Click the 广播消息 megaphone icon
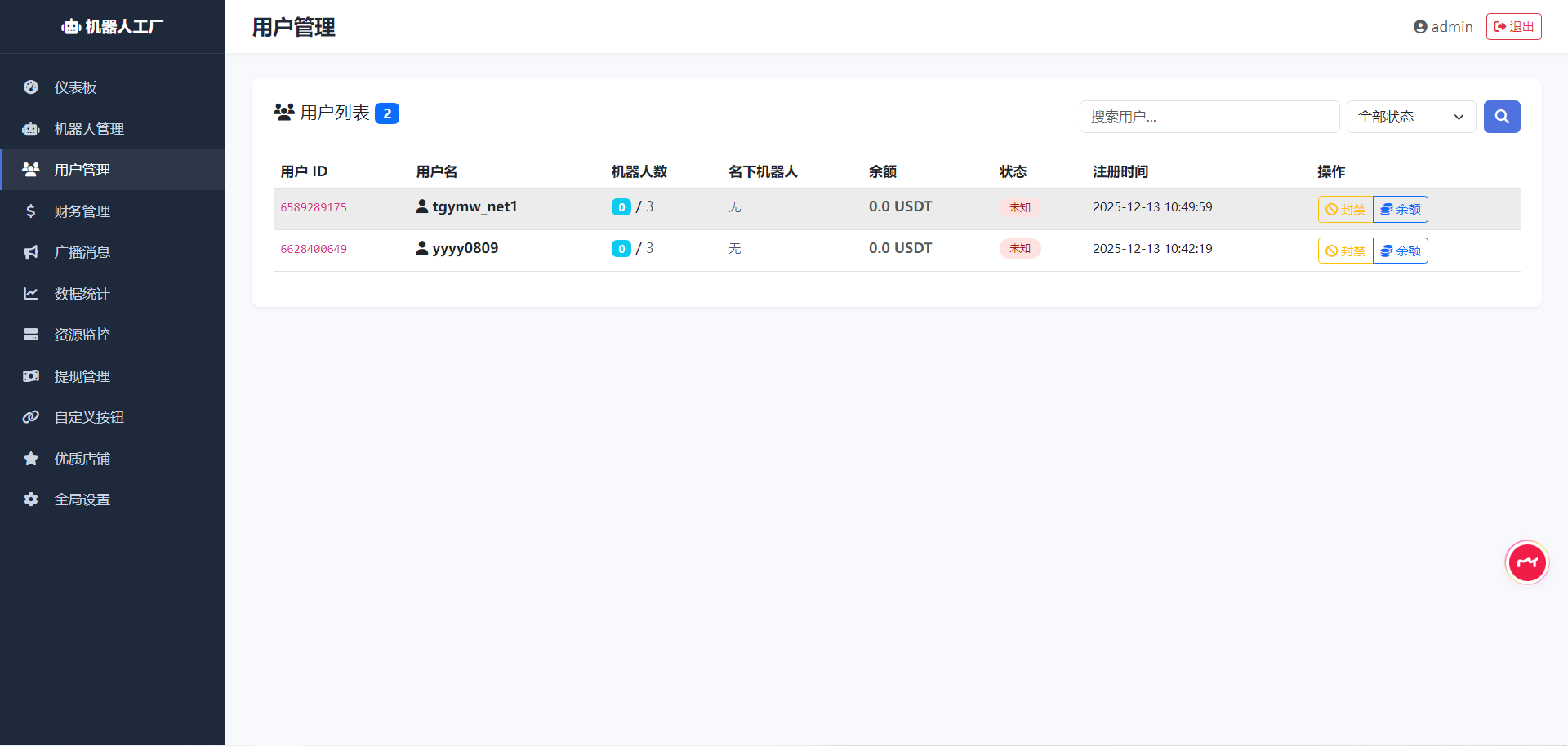Screen dimensions: 1568x746 [31, 252]
